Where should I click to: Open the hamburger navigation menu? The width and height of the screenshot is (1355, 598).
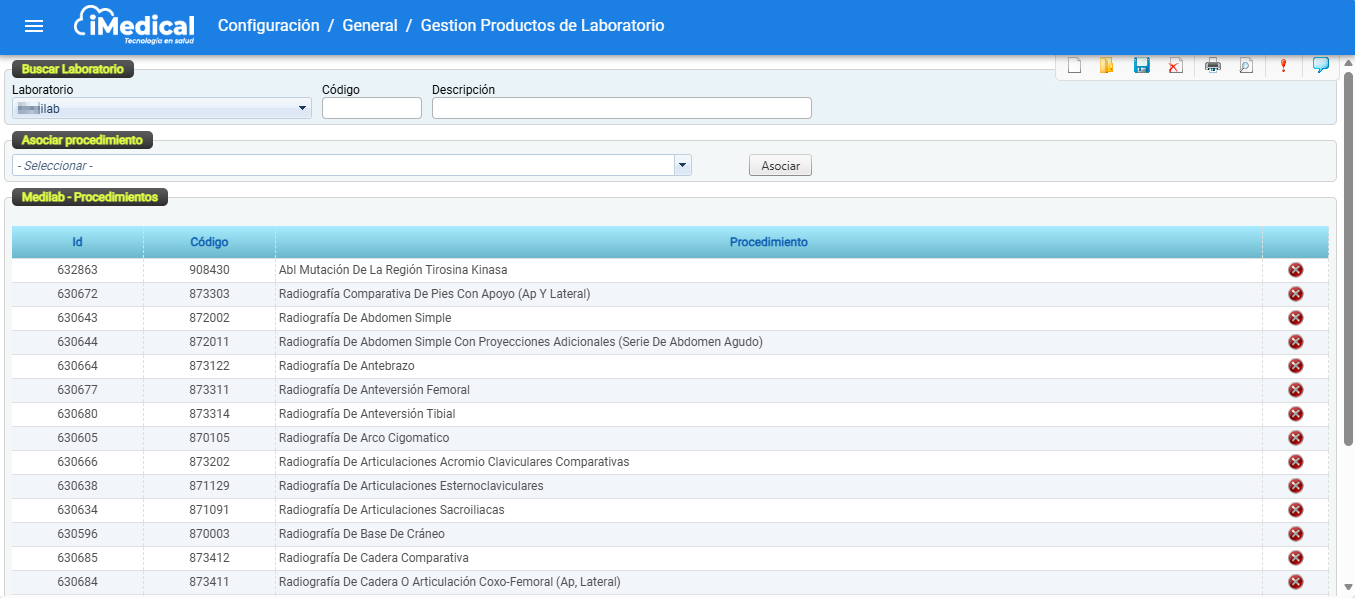click(x=34, y=26)
